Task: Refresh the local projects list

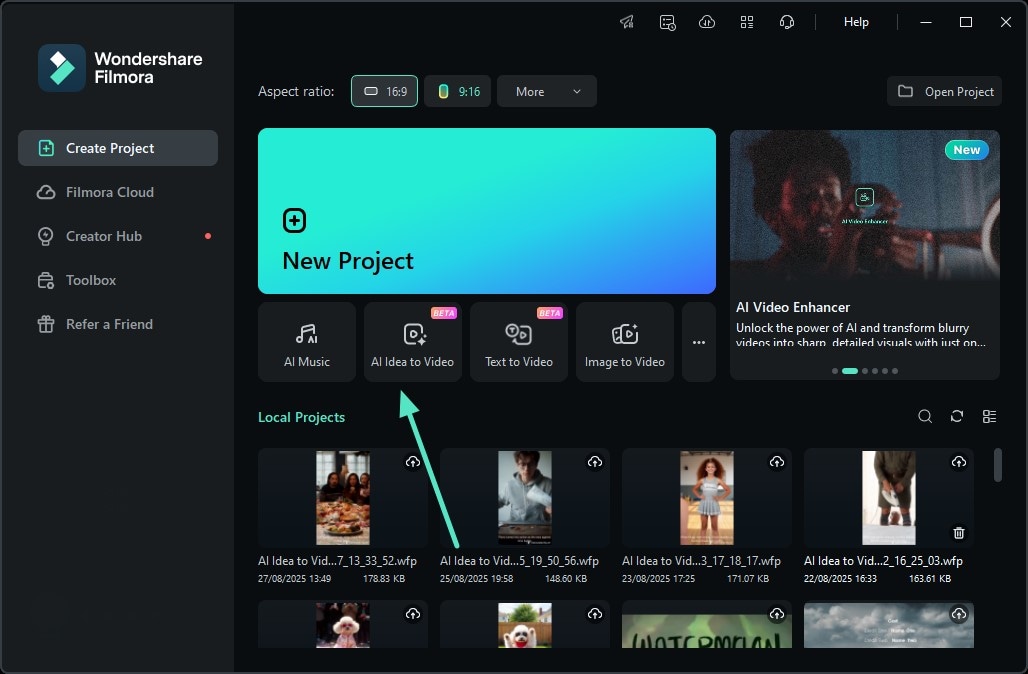Action: click(957, 416)
